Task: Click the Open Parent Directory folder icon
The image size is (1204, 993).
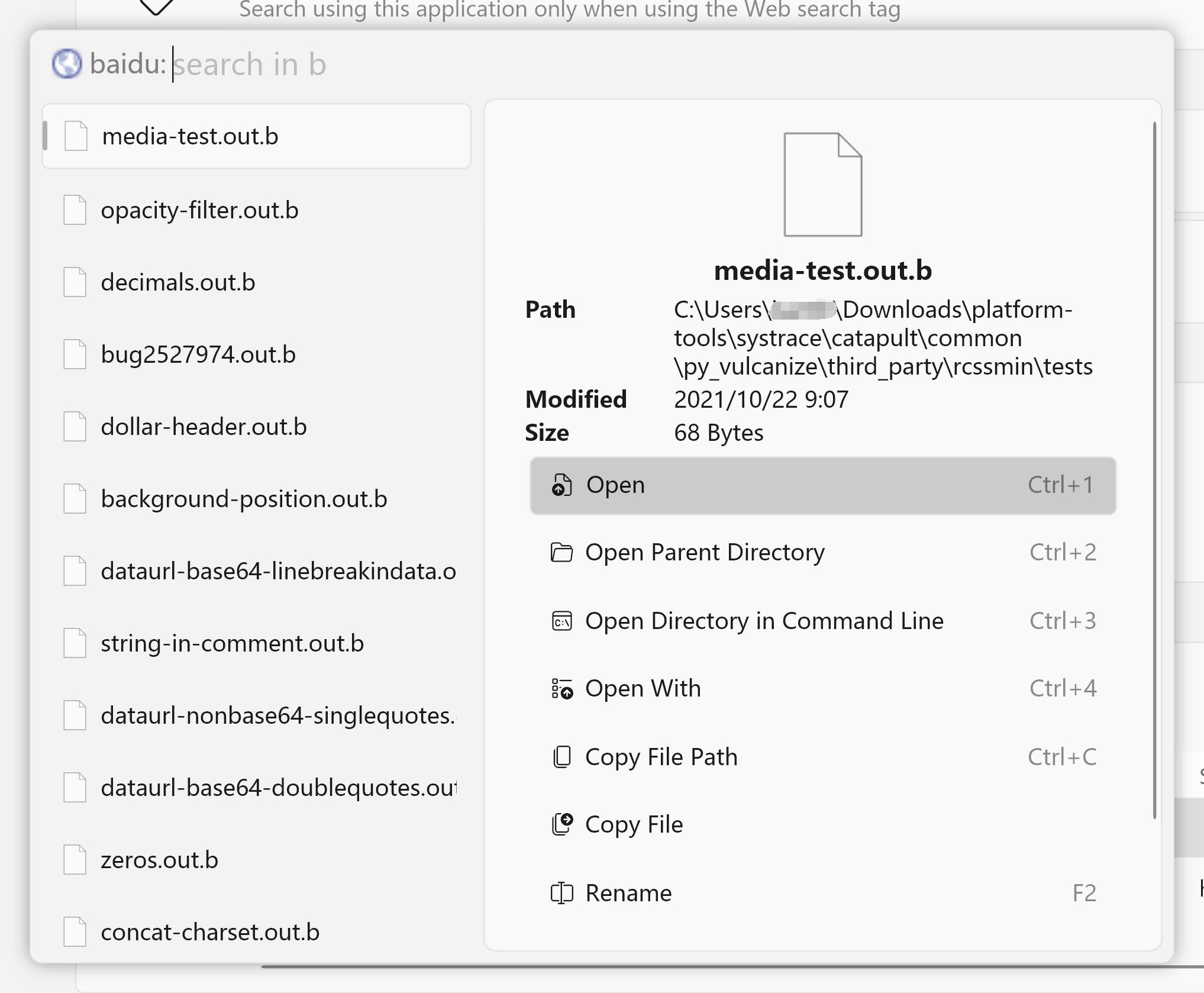Action: (x=561, y=552)
